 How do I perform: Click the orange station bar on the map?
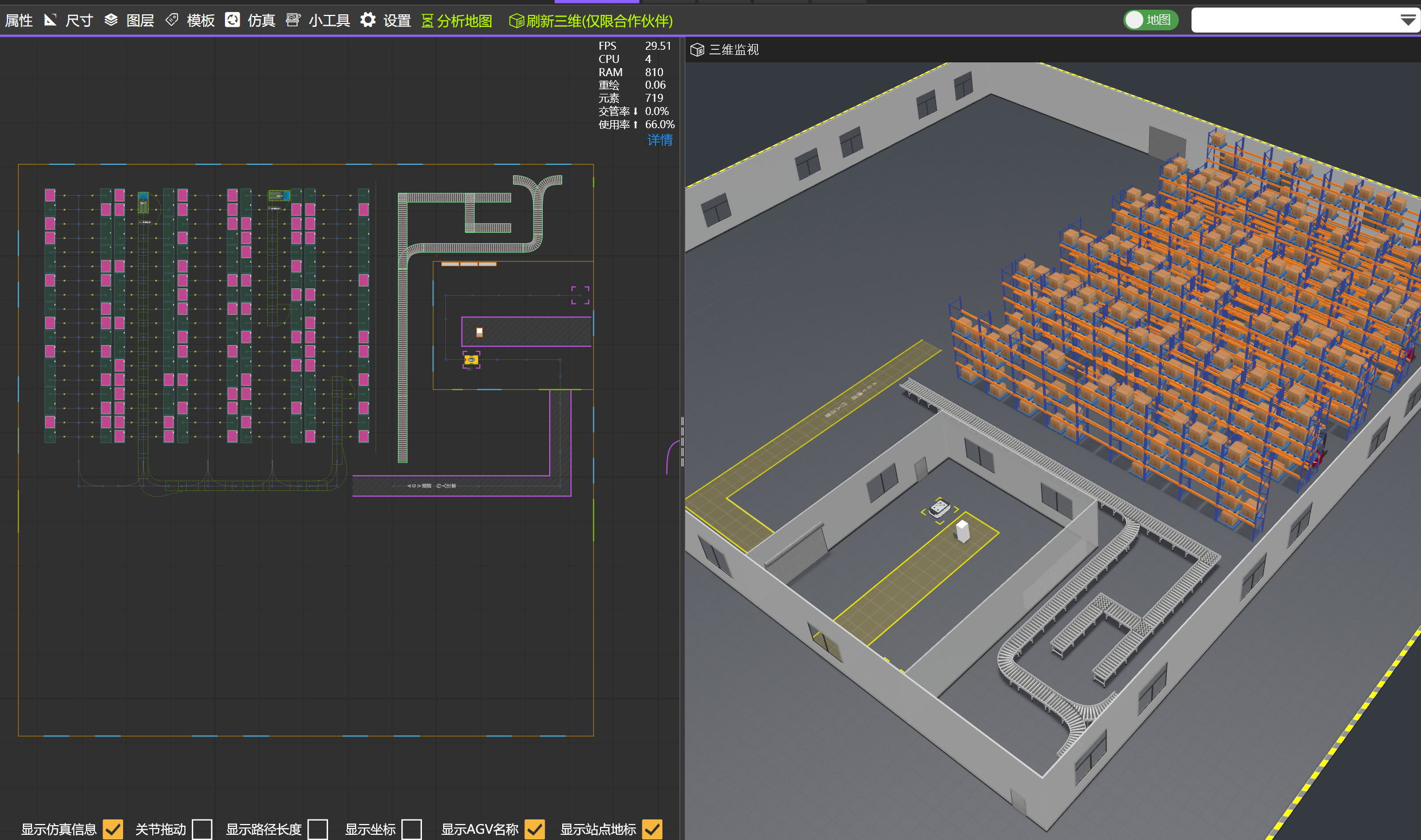click(469, 264)
